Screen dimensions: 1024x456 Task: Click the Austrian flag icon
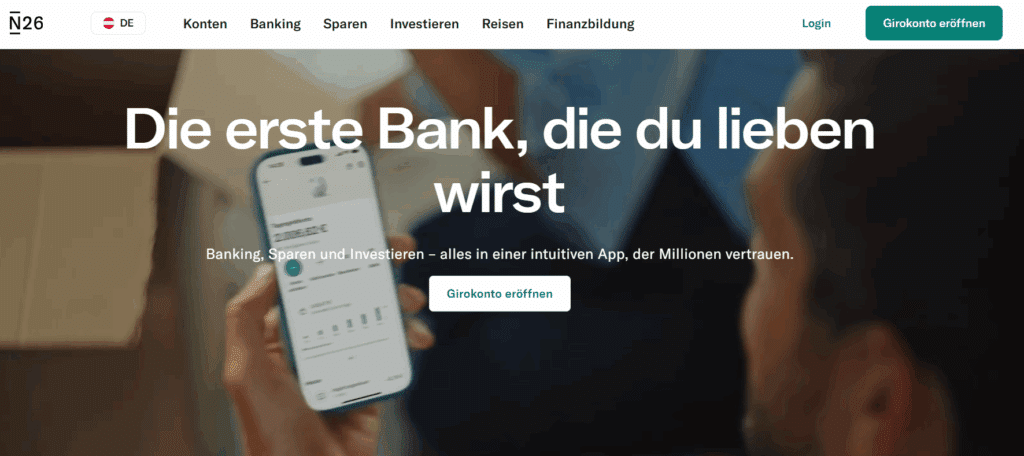pos(109,24)
